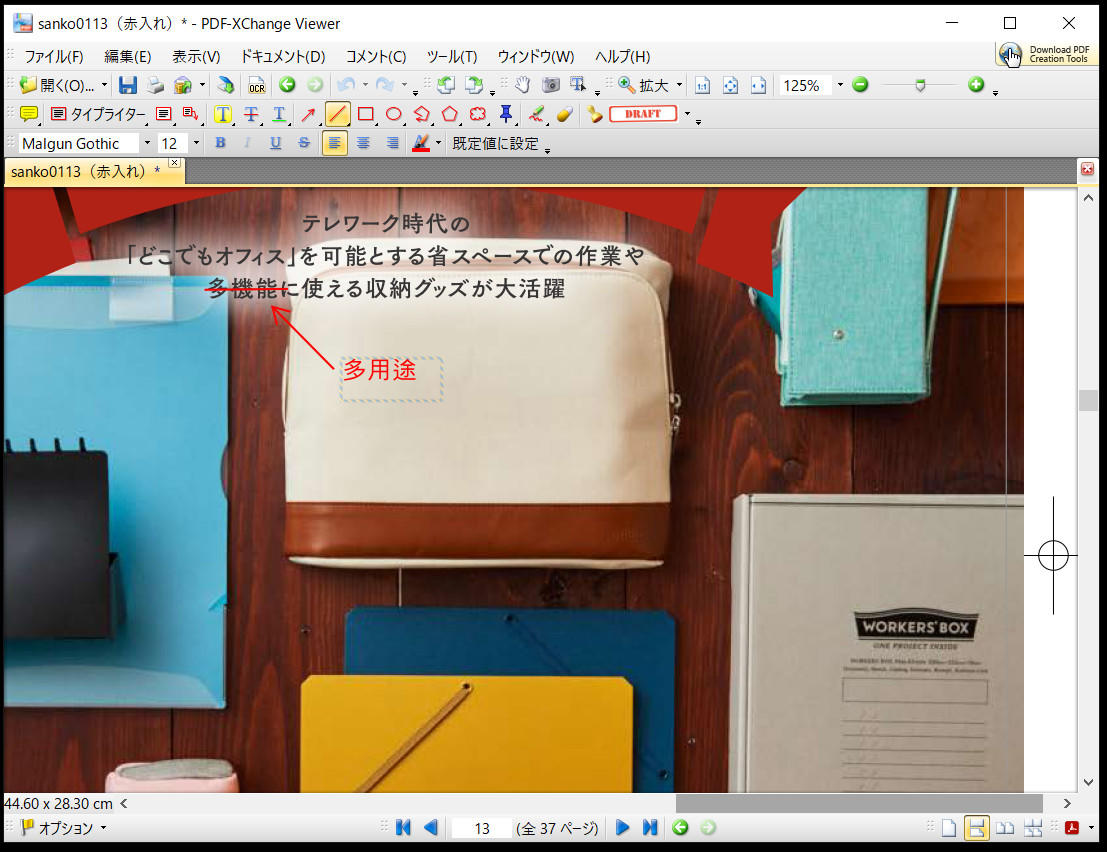Screen dimensions: 1107x852
Task: Enable center text alignment
Action: point(363,143)
